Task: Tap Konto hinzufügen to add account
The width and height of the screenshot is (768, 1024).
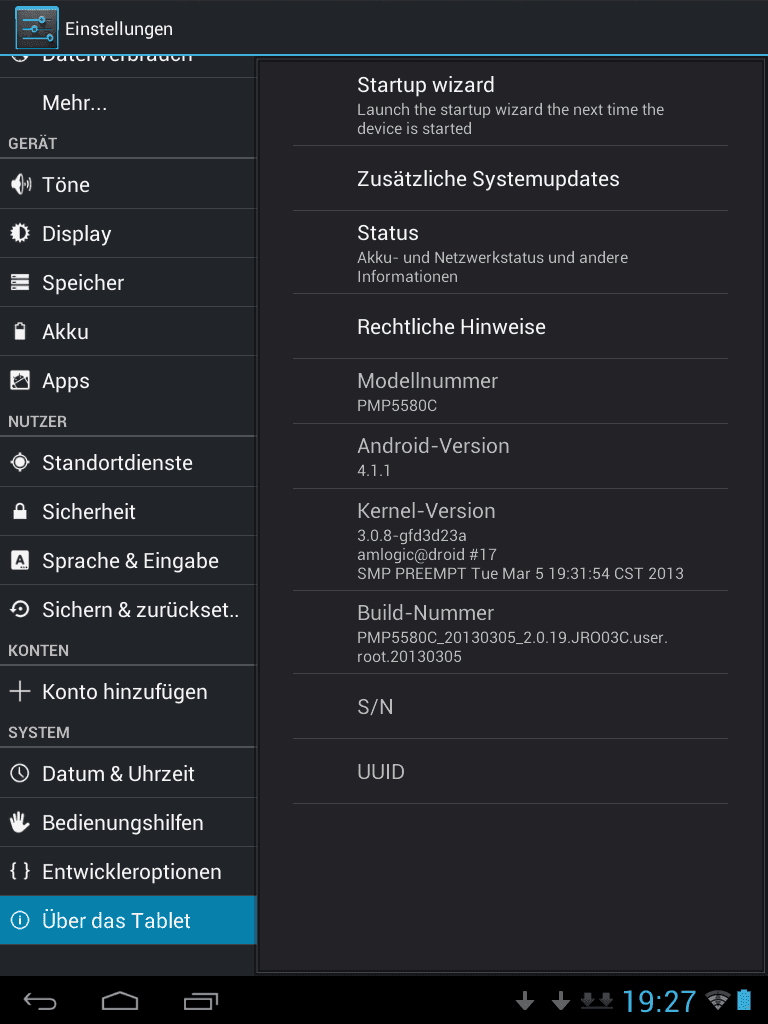Action: [128, 692]
